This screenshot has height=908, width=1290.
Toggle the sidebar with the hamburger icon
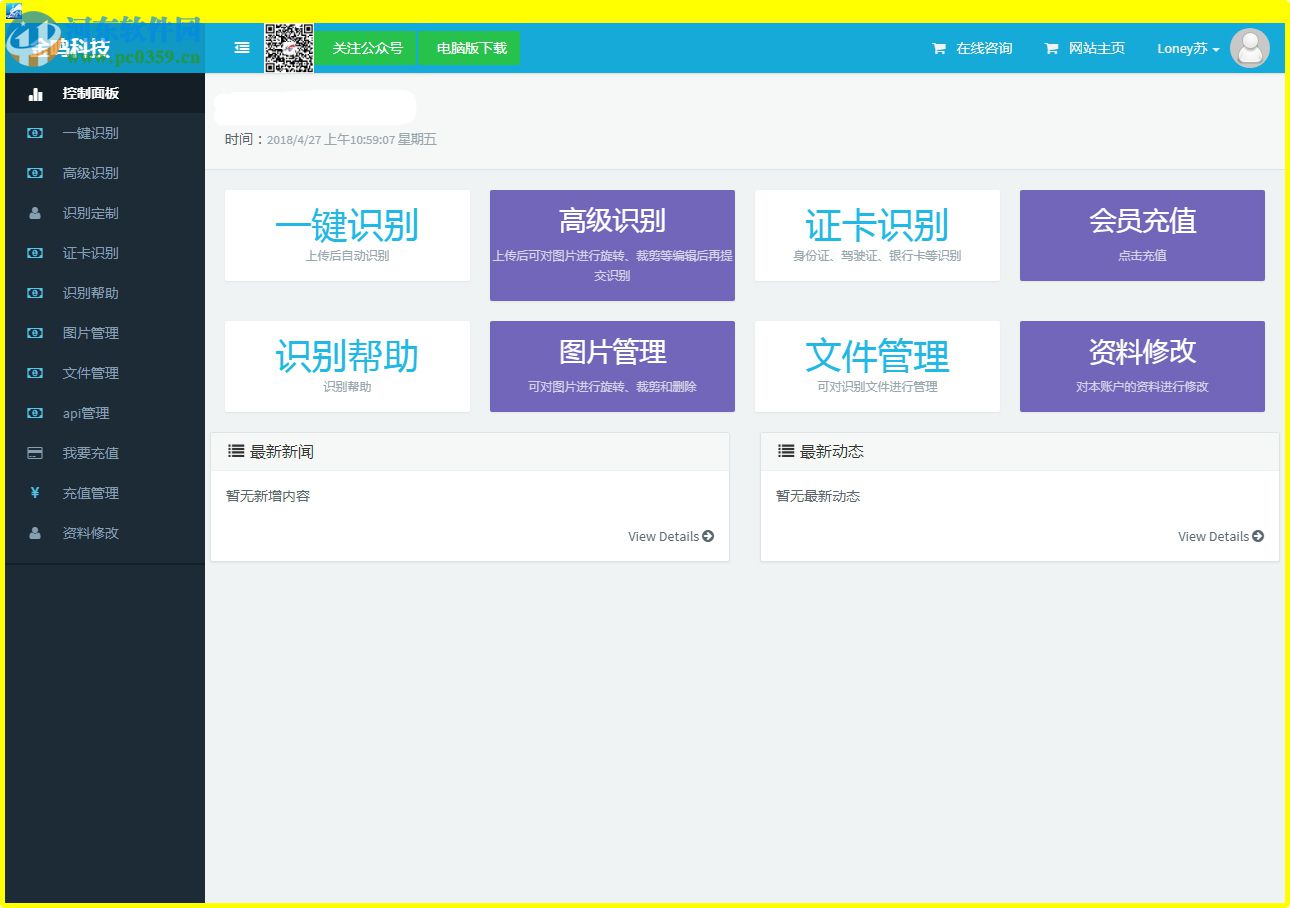[x=239, y=47]
